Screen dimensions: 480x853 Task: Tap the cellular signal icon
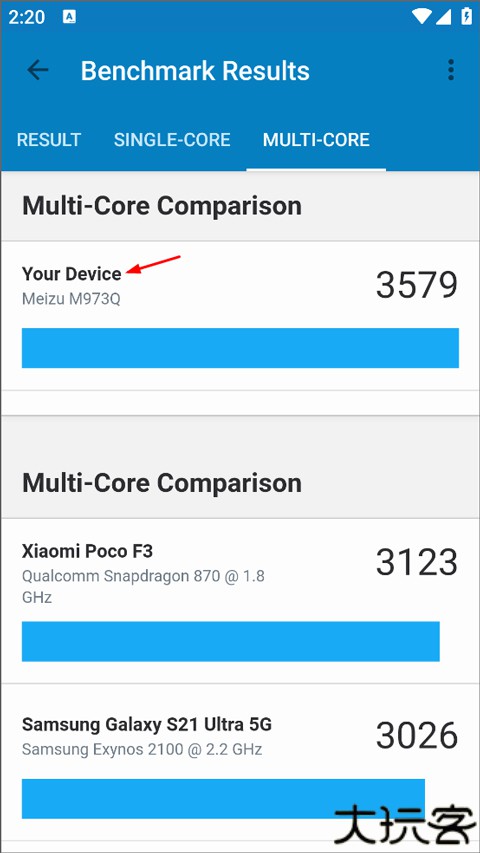pos(444,17)
